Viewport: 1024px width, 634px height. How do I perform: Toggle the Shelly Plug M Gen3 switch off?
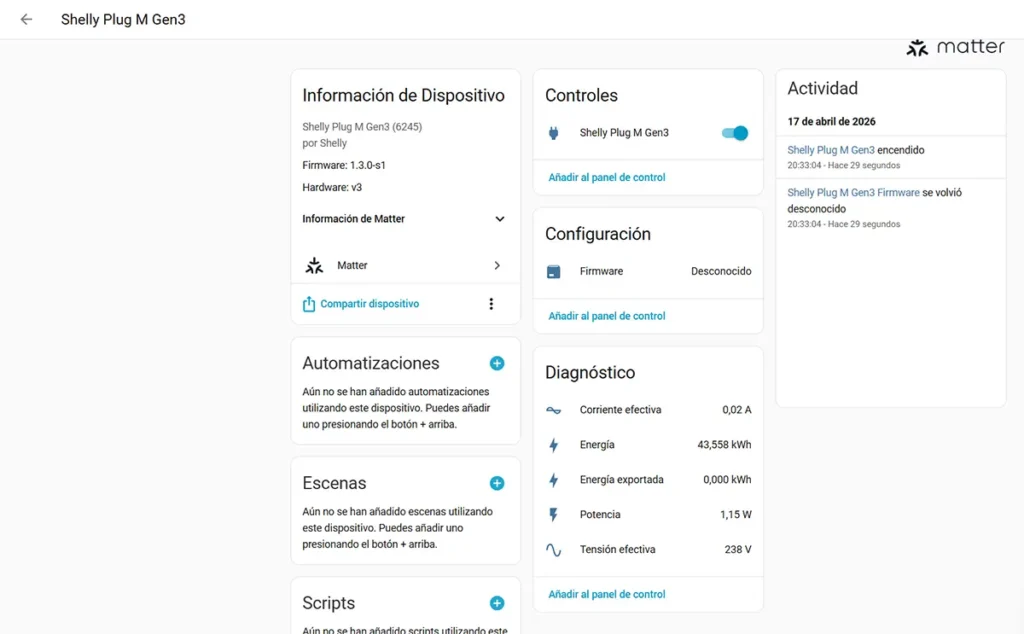[x=735, y=133]
